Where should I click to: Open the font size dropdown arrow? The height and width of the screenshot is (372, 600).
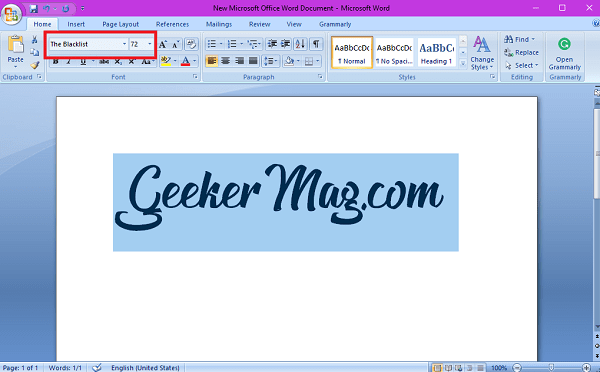(150, 44)
